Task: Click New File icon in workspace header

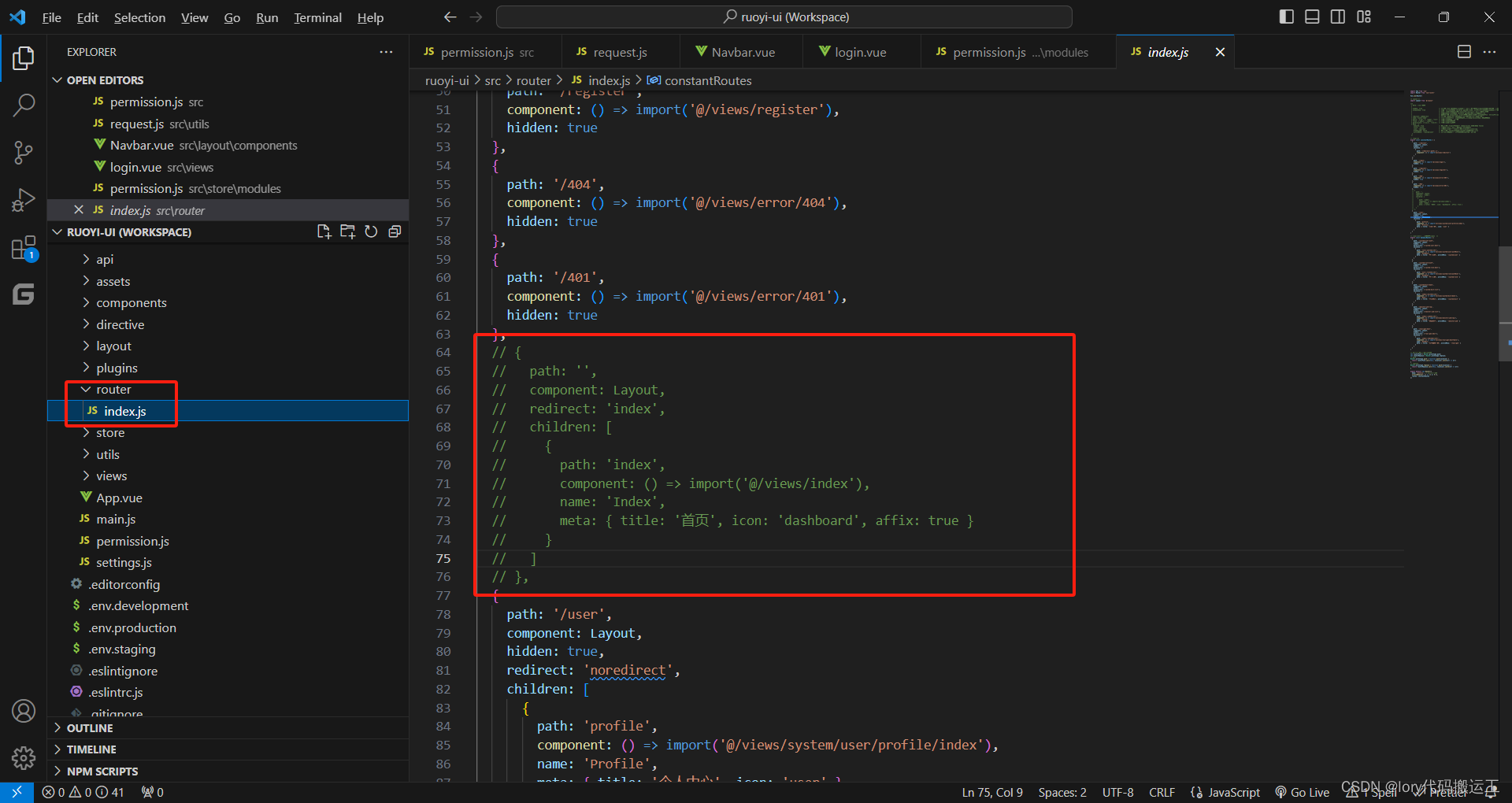Action: click(x=324, y=231)
